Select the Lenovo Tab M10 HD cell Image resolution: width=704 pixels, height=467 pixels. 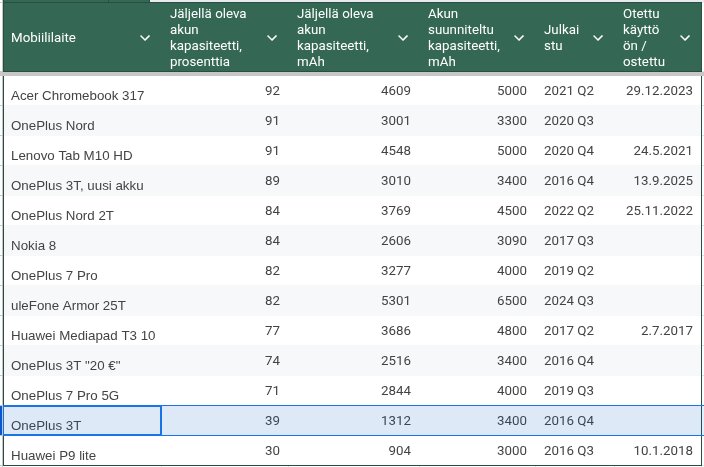pos(80,155)
